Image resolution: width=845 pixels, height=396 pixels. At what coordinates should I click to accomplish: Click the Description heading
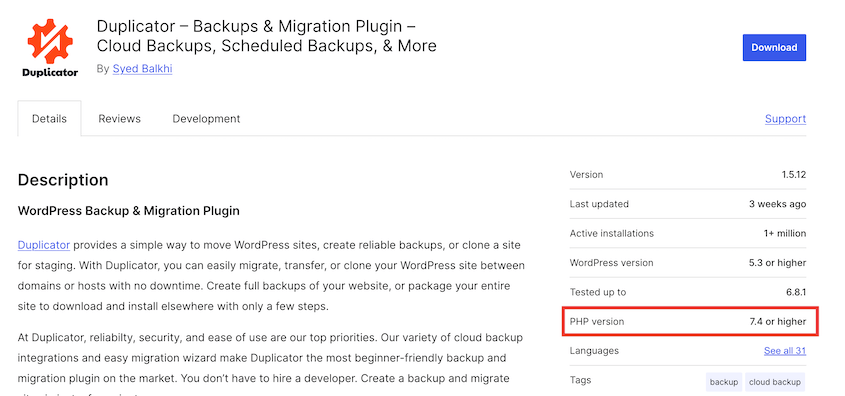[63, 180]
